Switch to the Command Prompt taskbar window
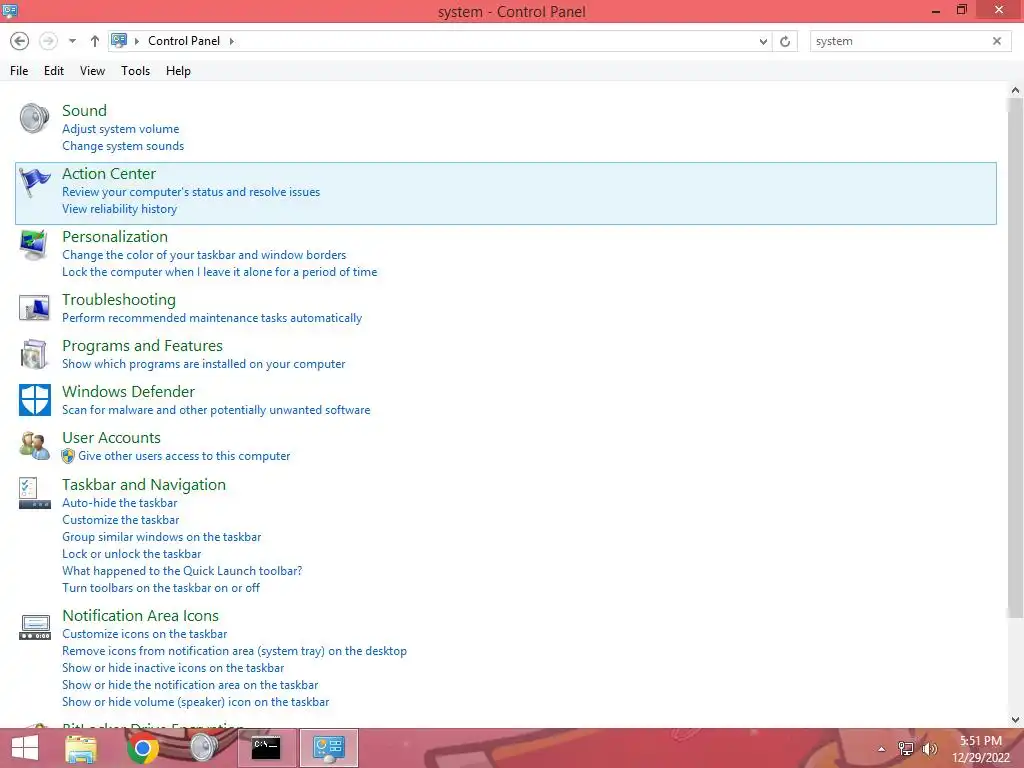The width and height of the screenshot is (1024, 768). click(266, 748)
